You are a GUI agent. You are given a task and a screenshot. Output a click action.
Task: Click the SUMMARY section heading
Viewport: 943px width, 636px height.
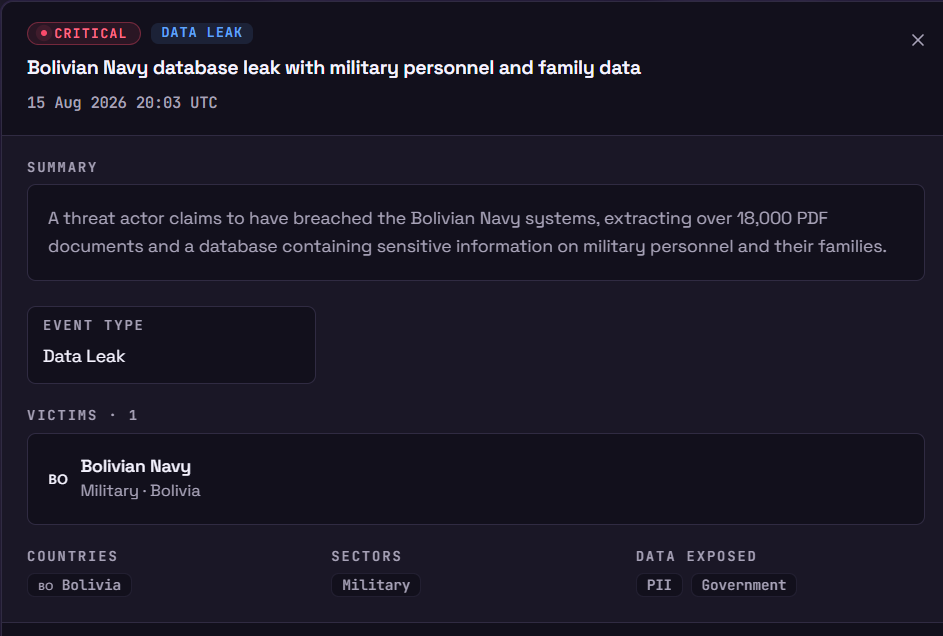coord(62,167)
